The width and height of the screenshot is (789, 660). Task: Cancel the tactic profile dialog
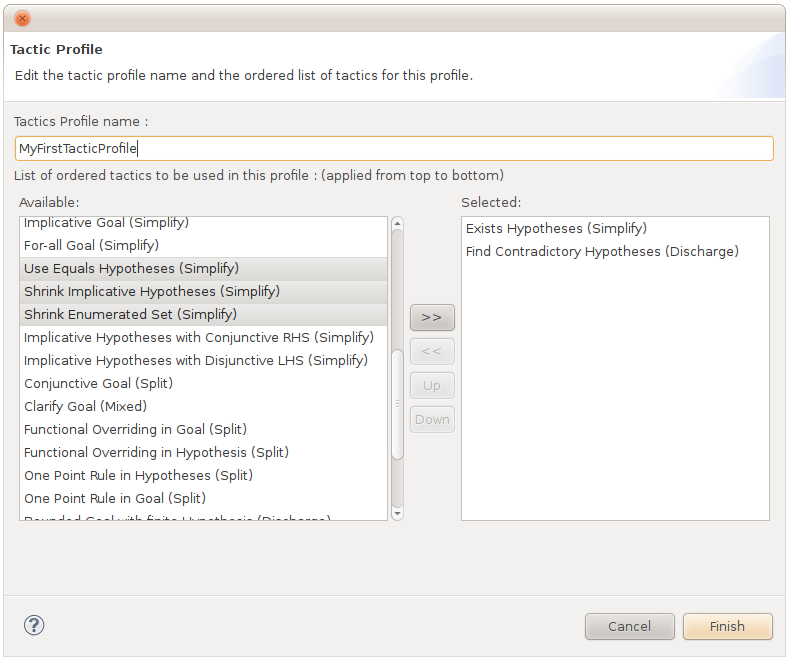pos(629,626)
